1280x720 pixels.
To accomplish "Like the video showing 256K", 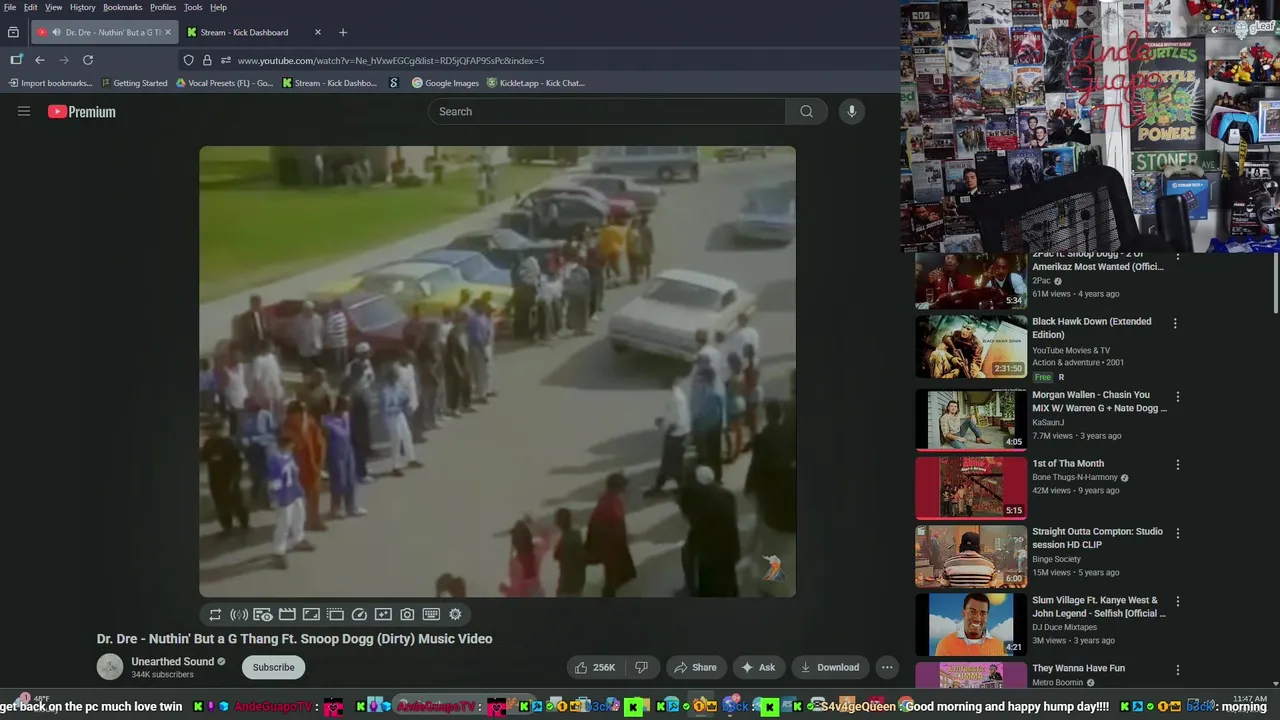I will pos(595,667).
